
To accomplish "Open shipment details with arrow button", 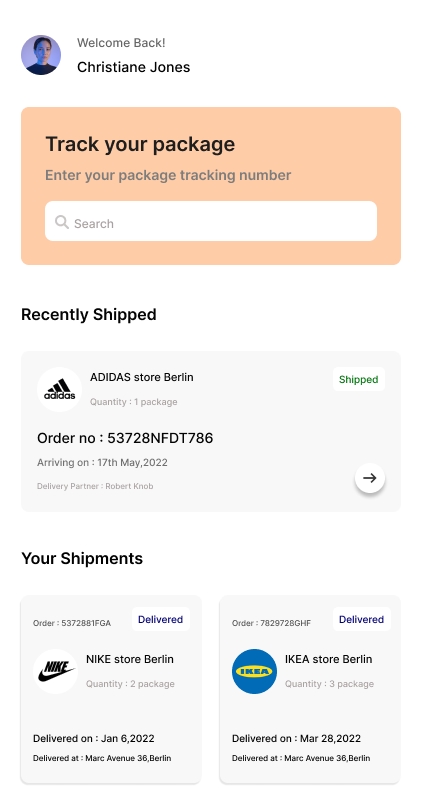I will click(x=370, y=478).
